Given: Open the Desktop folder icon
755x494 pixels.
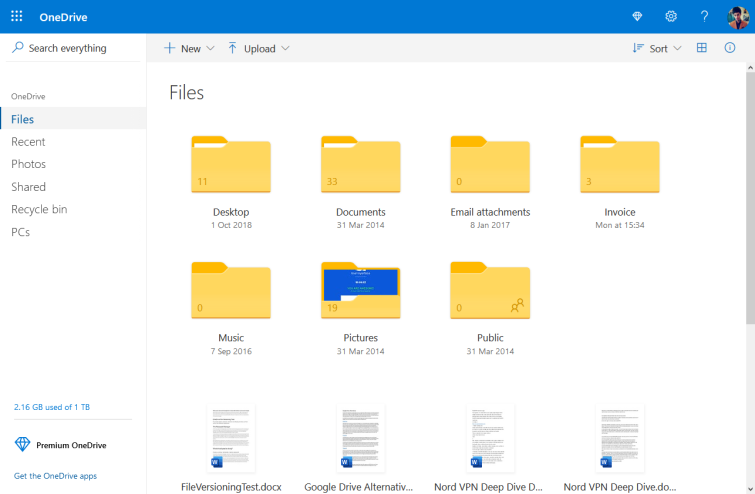Looking at the screenshot, I should click(x=231, y=164).
